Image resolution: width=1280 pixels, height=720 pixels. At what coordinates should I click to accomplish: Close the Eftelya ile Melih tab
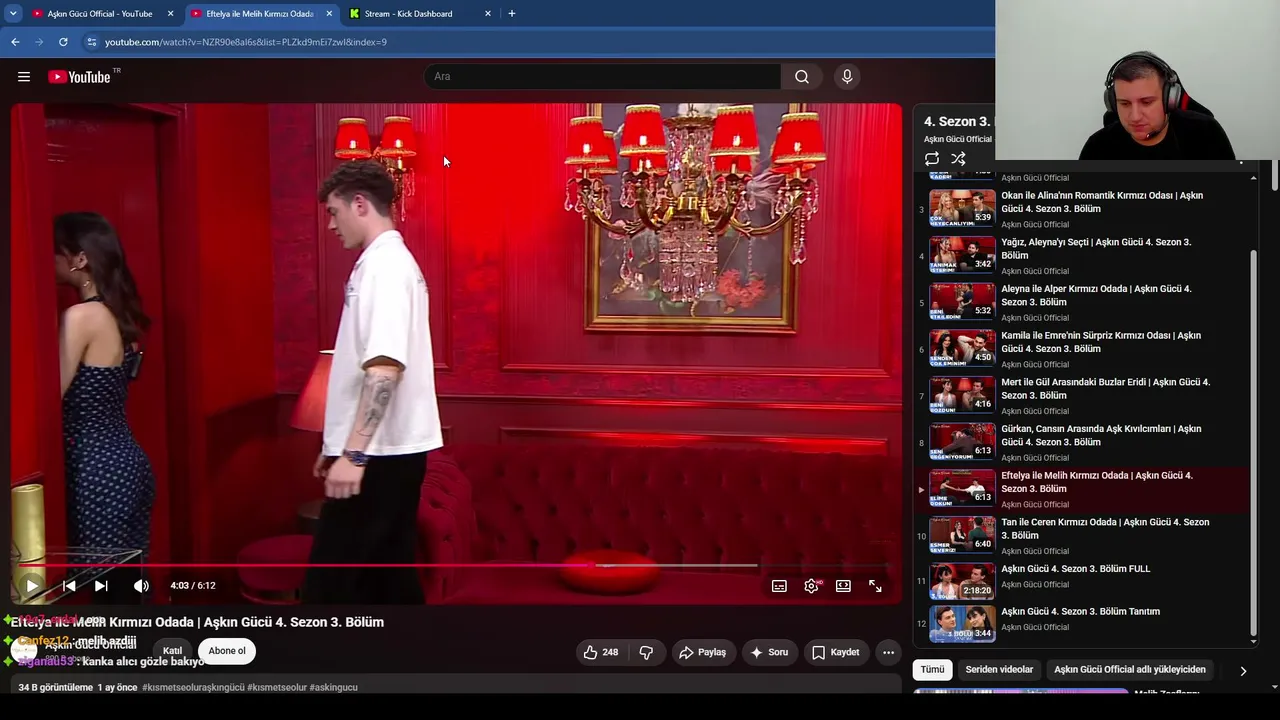tap(329, 14)
